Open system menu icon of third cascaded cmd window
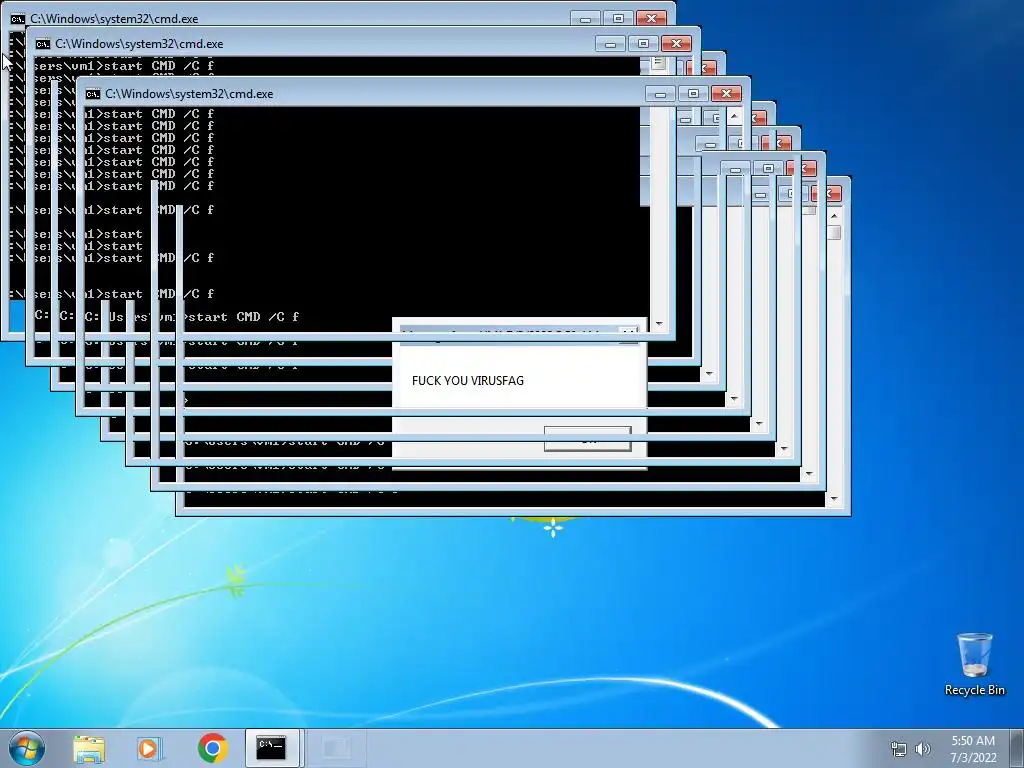The image size is (1024, 768). [x=93, y=94]
